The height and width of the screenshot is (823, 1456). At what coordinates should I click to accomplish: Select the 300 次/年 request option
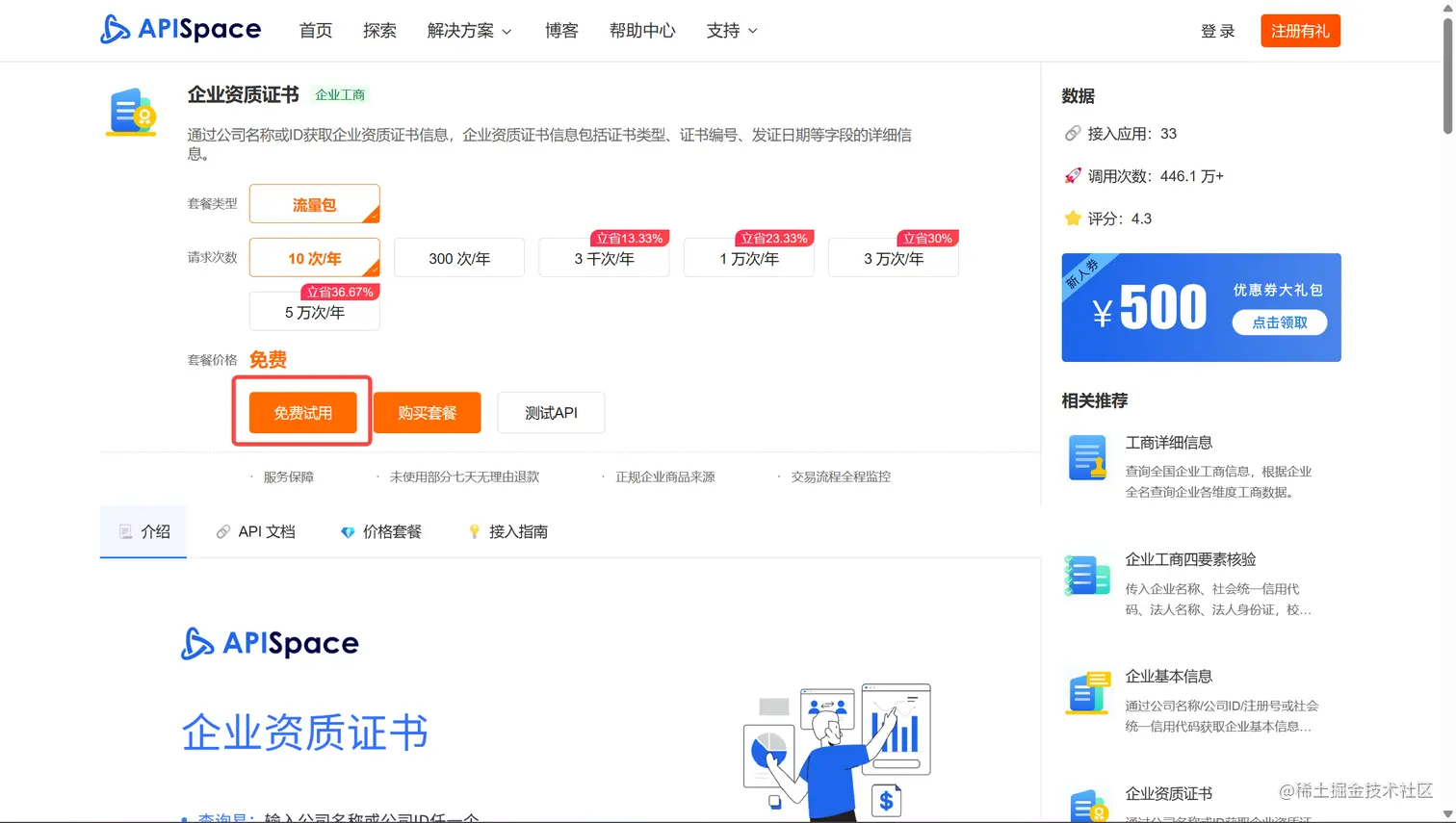coord(459,258)
